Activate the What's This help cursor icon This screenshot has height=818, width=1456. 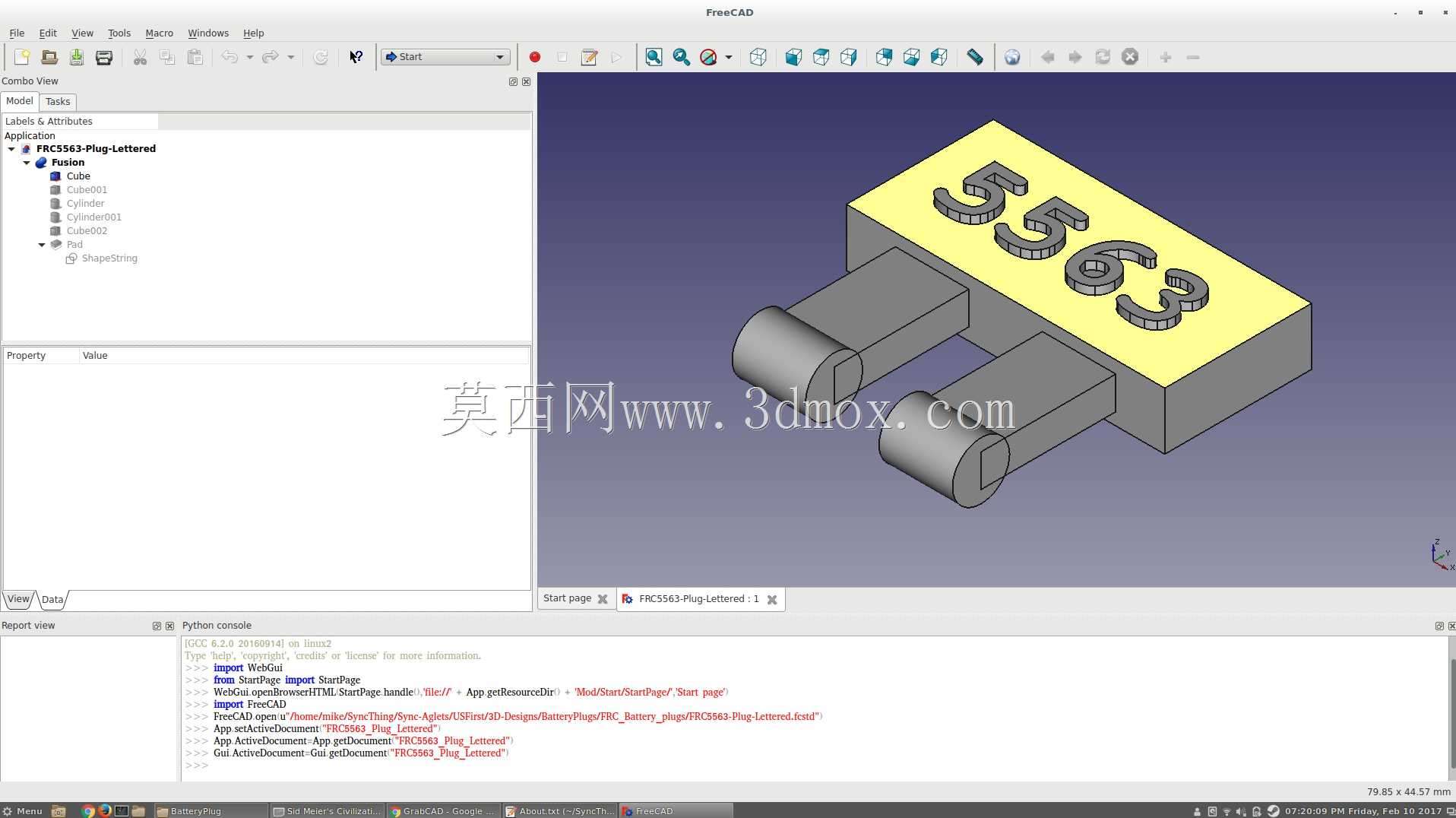[356, 57]
